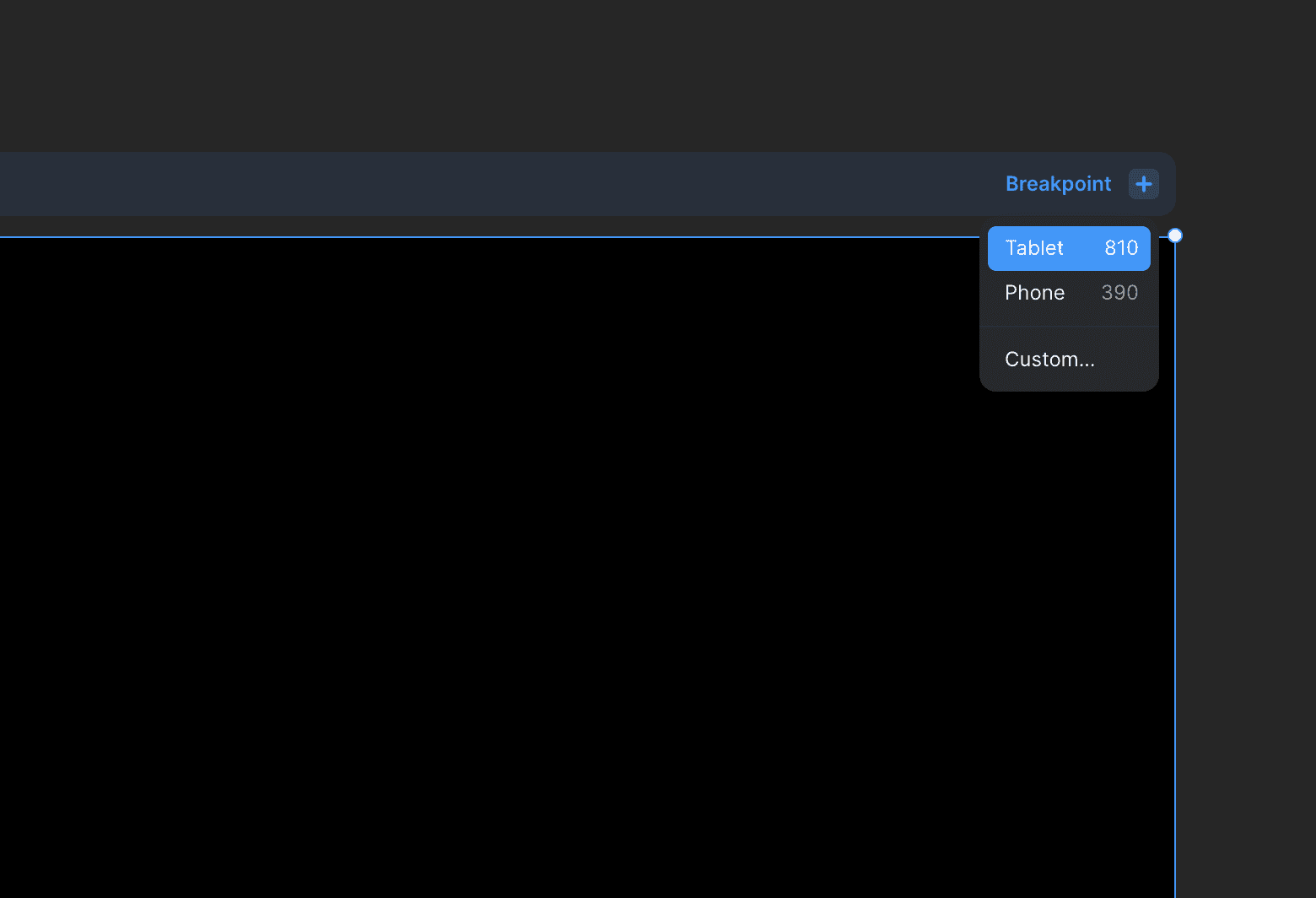Click the top border of the selected frame

[x=506, y=236]
